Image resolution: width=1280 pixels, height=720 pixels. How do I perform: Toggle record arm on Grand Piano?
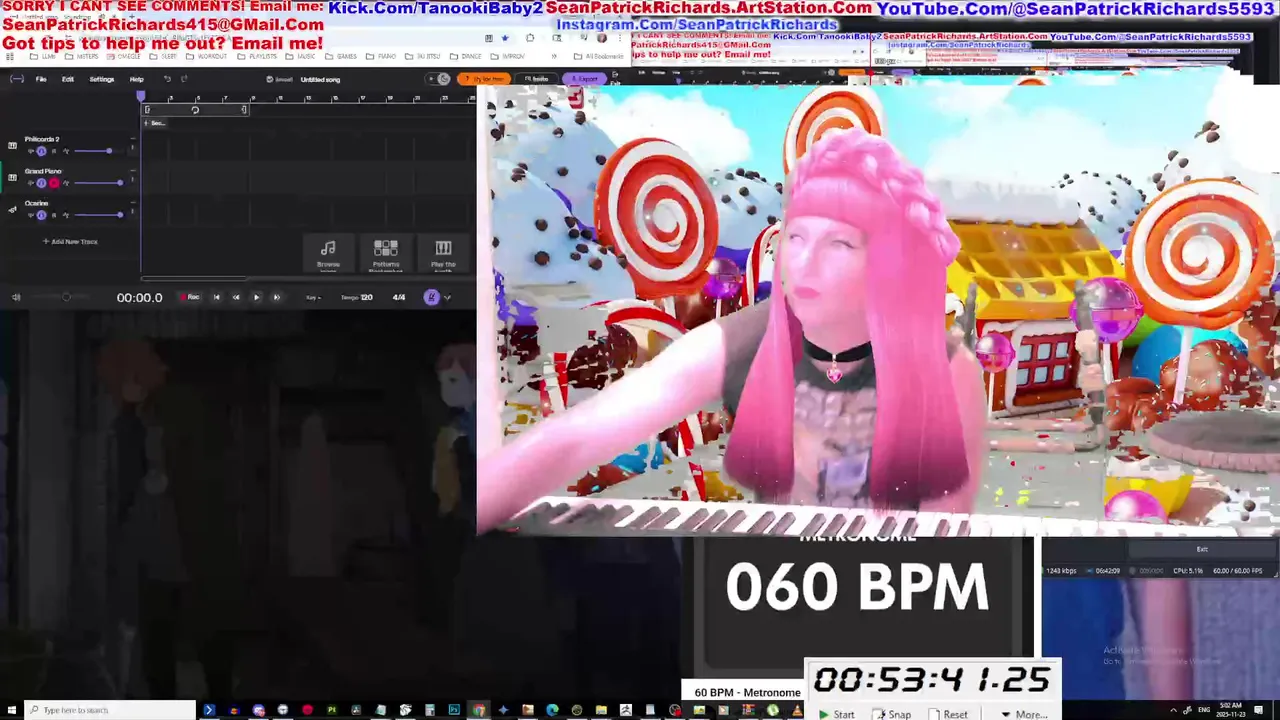click(x=54, y=183)
